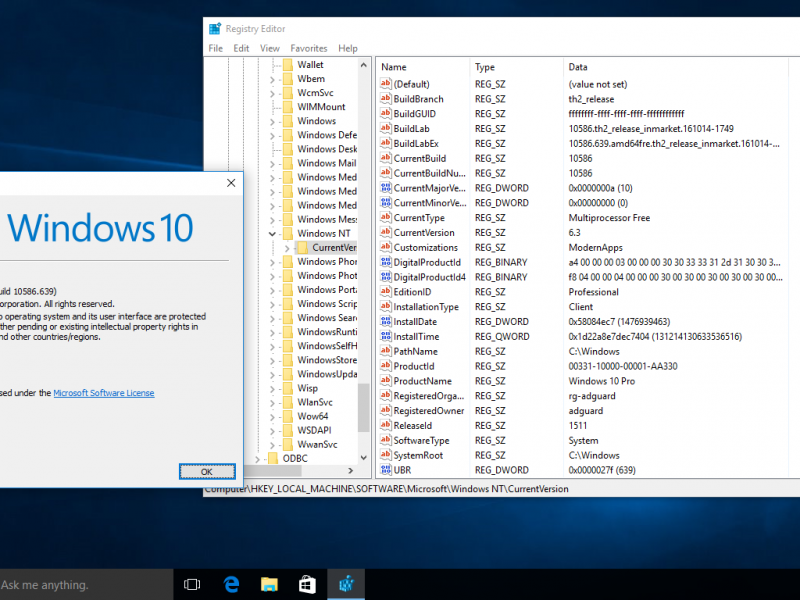Click the BuildBranch string value icon
The width and height of the screenshot is (800, 600).
[386, 98]
